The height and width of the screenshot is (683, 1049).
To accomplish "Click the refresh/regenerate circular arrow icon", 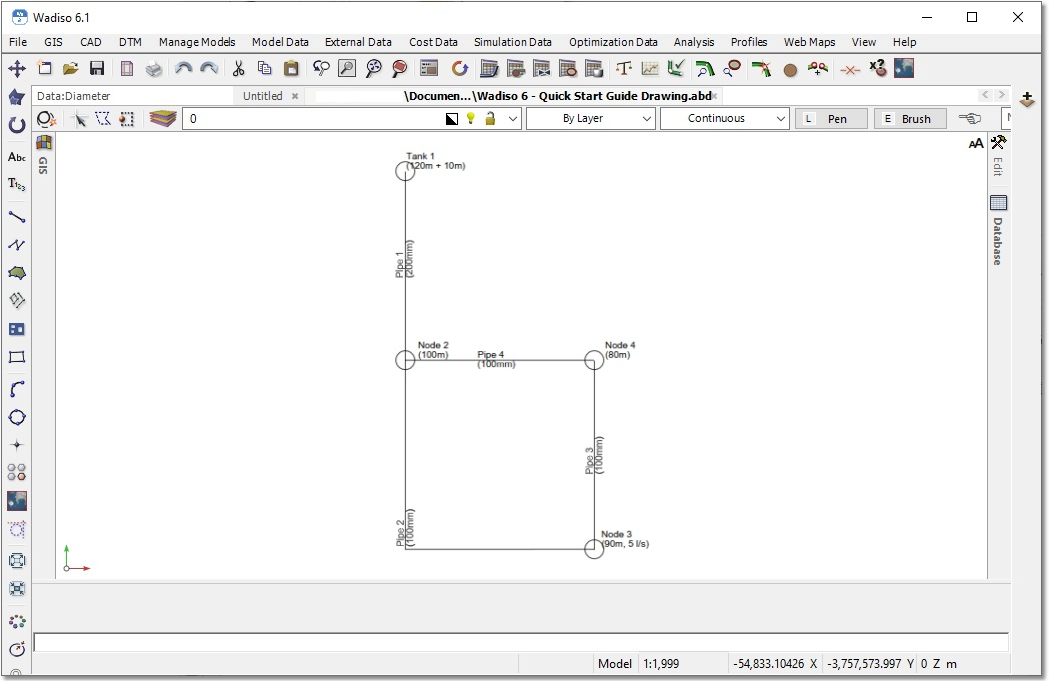I will [460, 68].
